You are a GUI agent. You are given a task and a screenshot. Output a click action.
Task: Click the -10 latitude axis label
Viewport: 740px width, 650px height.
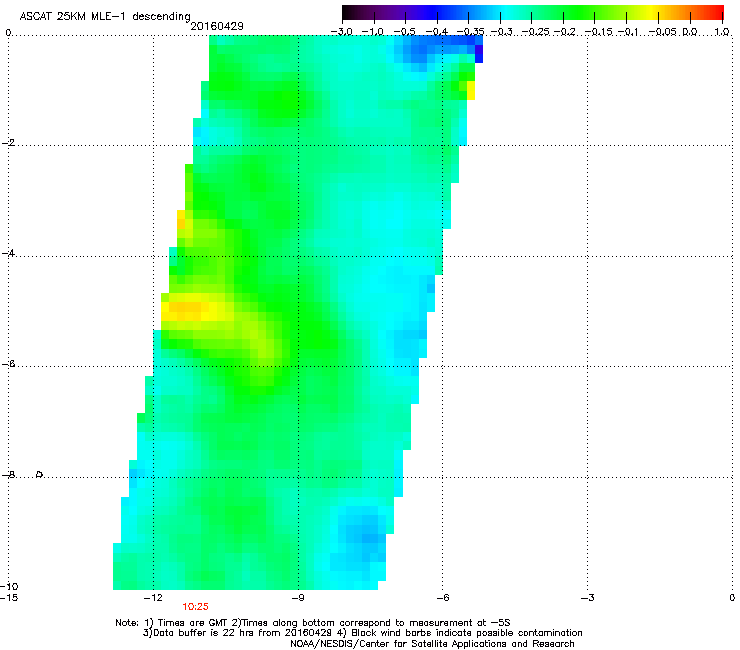pyautogui.click(x=9, y=586)
